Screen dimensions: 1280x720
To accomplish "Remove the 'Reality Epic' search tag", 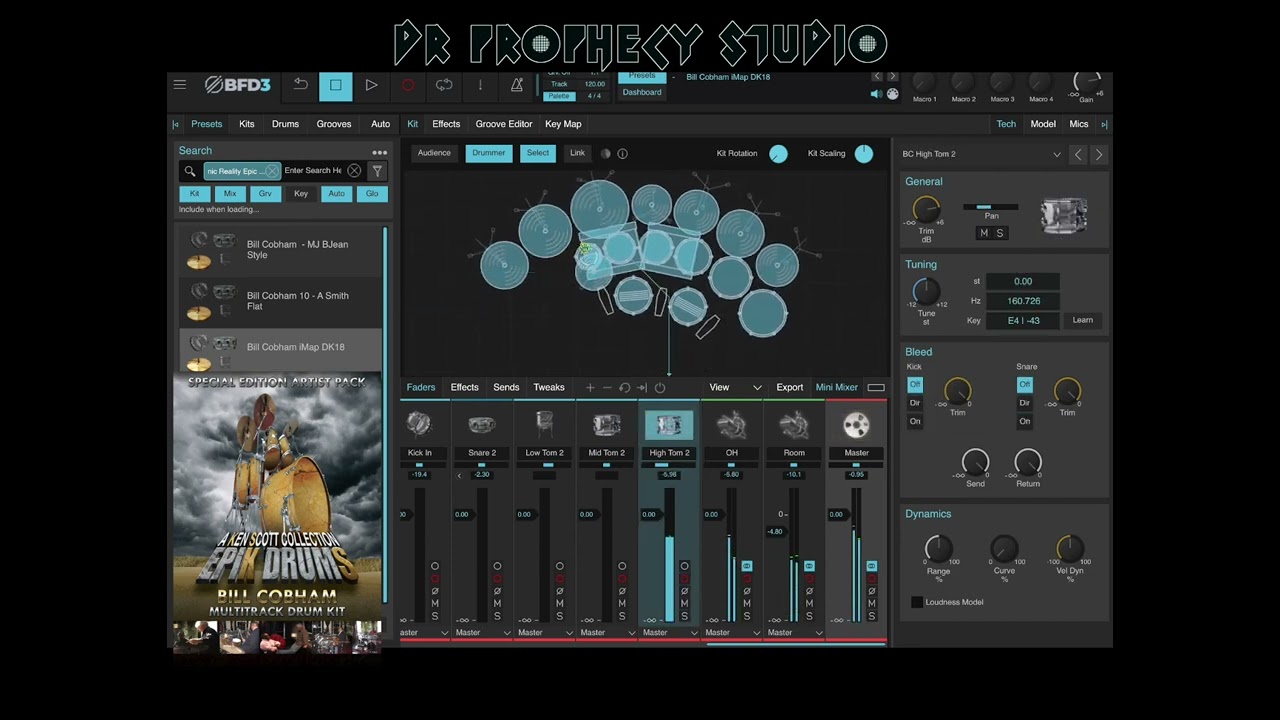I will click(271, 171).
